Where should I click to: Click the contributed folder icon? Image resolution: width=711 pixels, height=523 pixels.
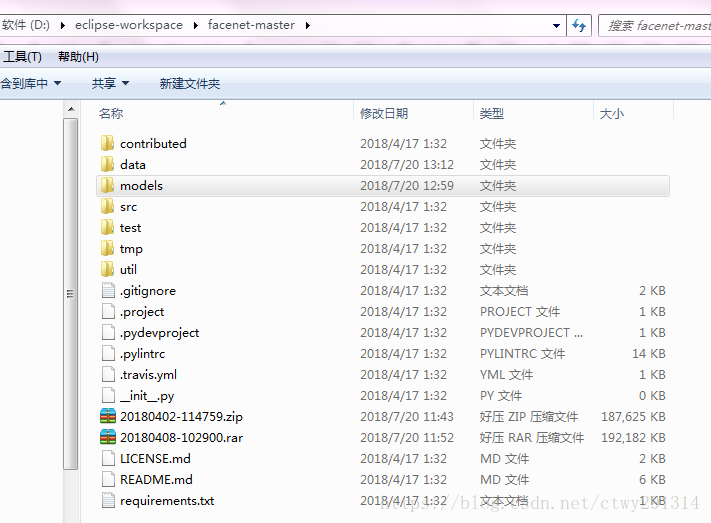click(x=107, y=143)
